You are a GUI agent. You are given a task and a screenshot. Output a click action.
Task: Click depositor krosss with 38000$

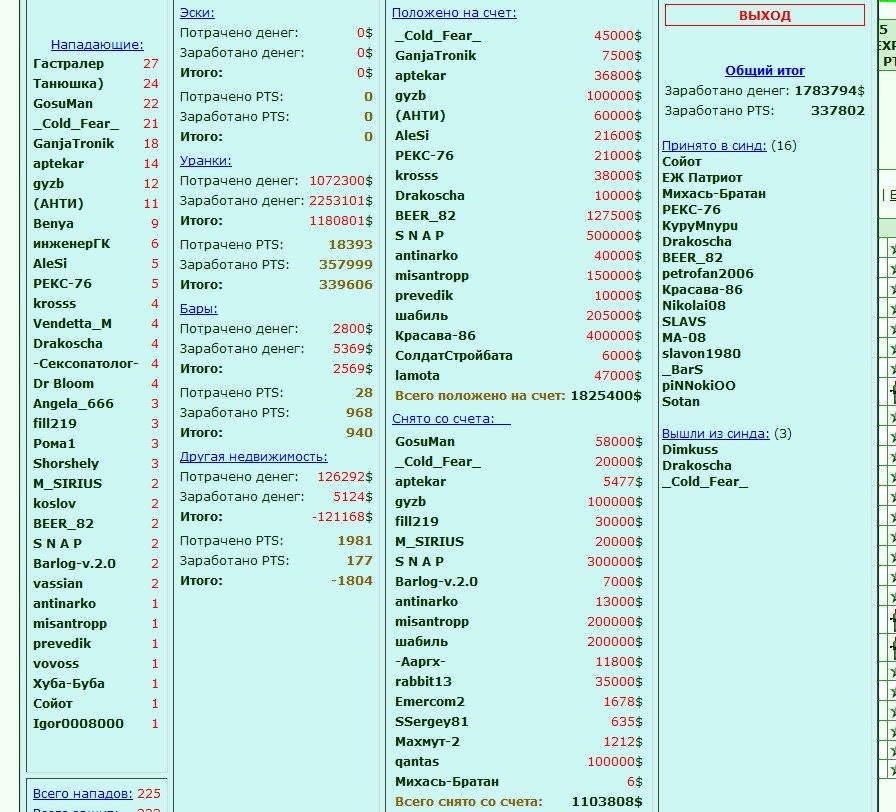pos(417,176)
